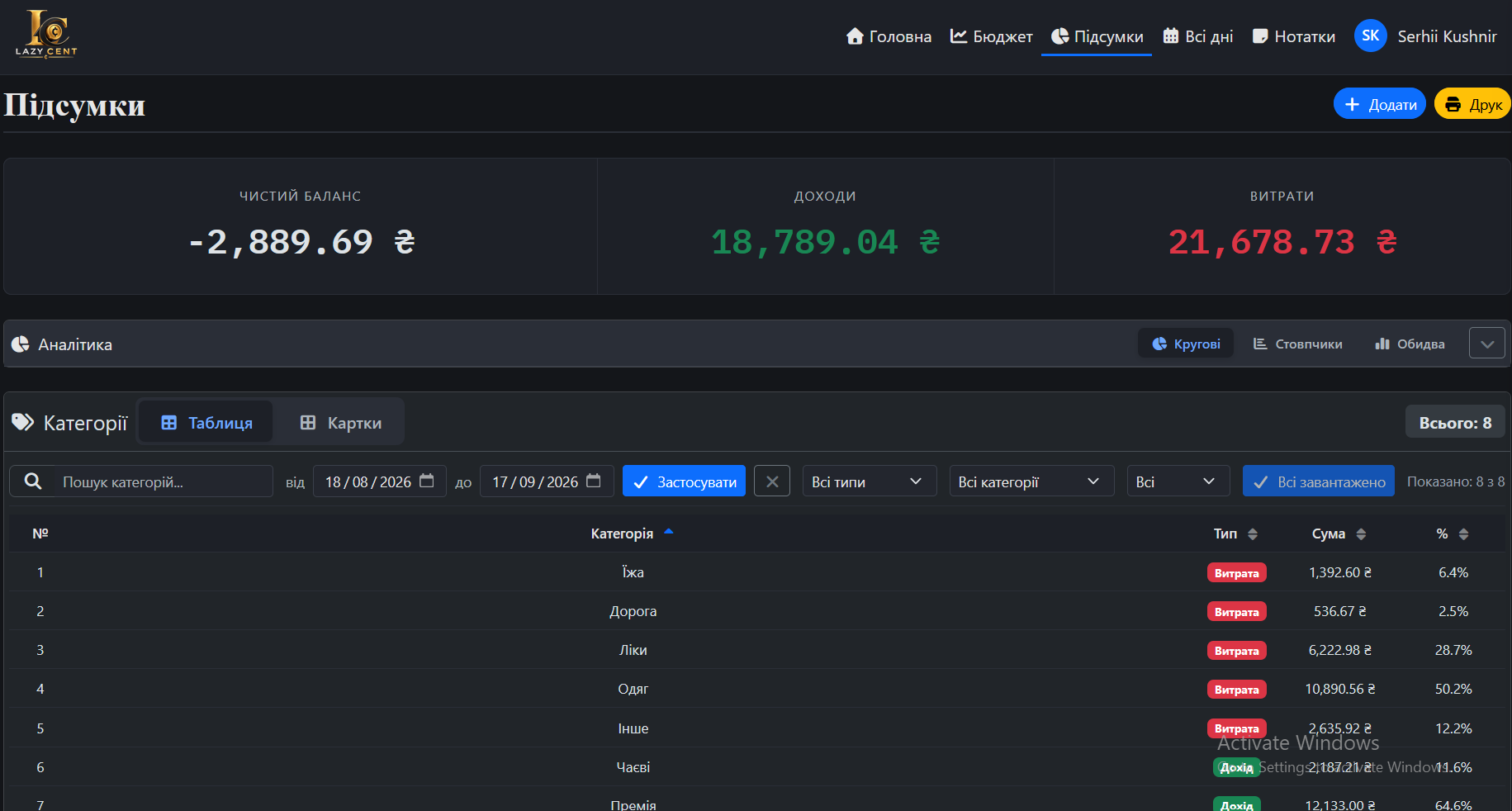Sort by the percent column arrows
1512x811 pixels.
click(1463, 534)
